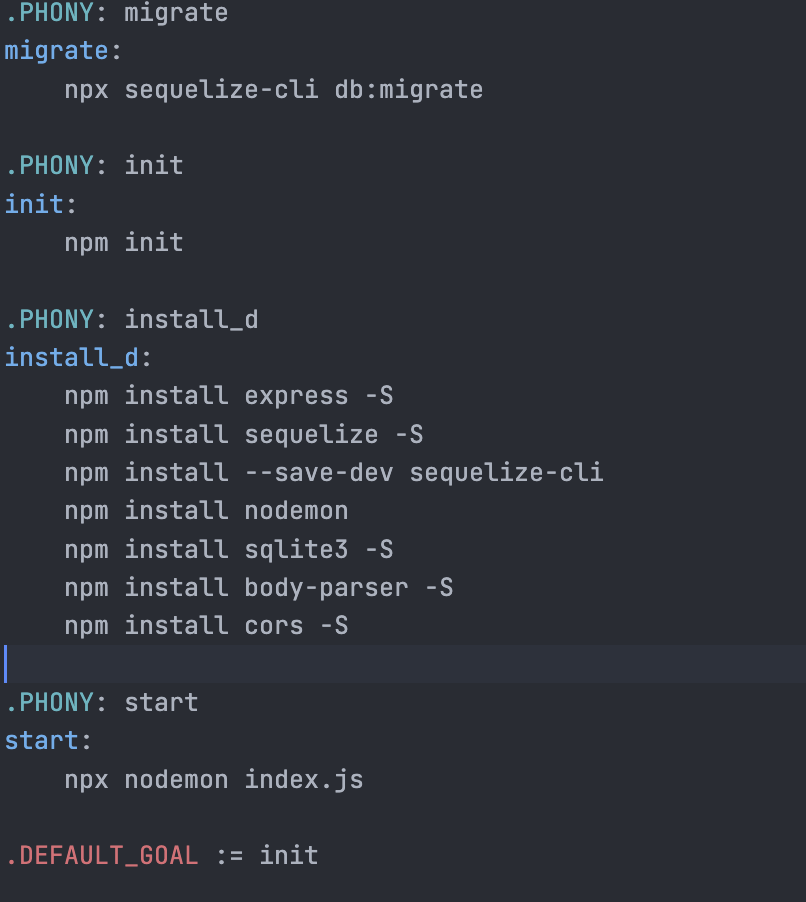
Task: Click the 'npm install sequelize -S' line
Action: (x=243, y=435)
